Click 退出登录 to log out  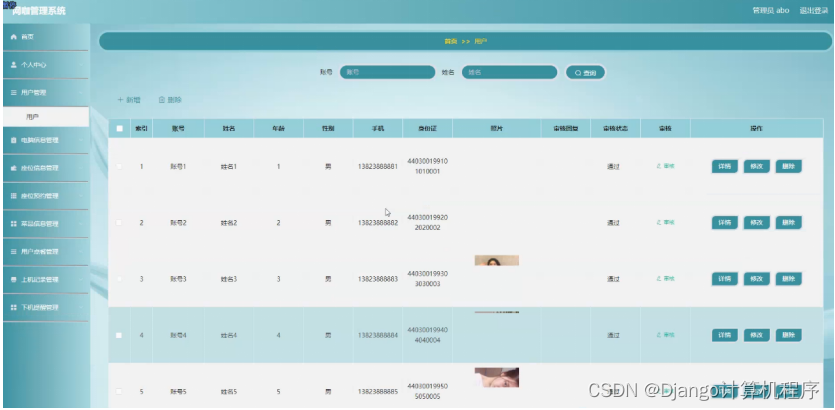coord(813,11)
